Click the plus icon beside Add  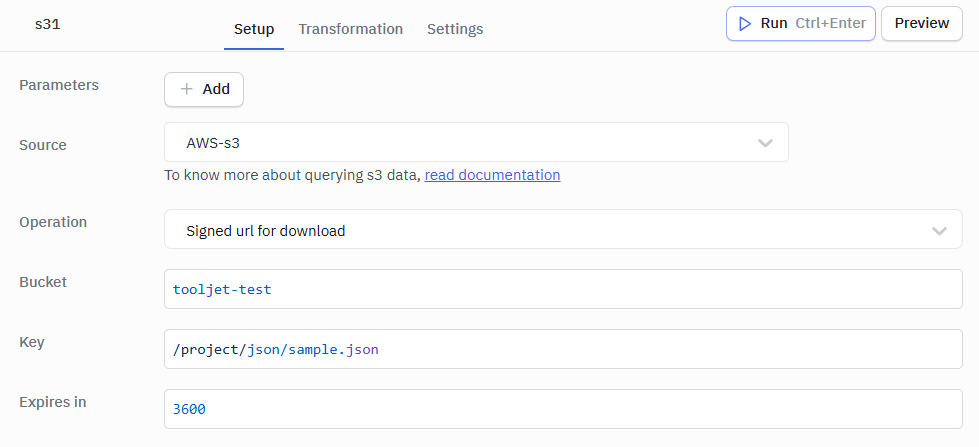click(186, 89)
